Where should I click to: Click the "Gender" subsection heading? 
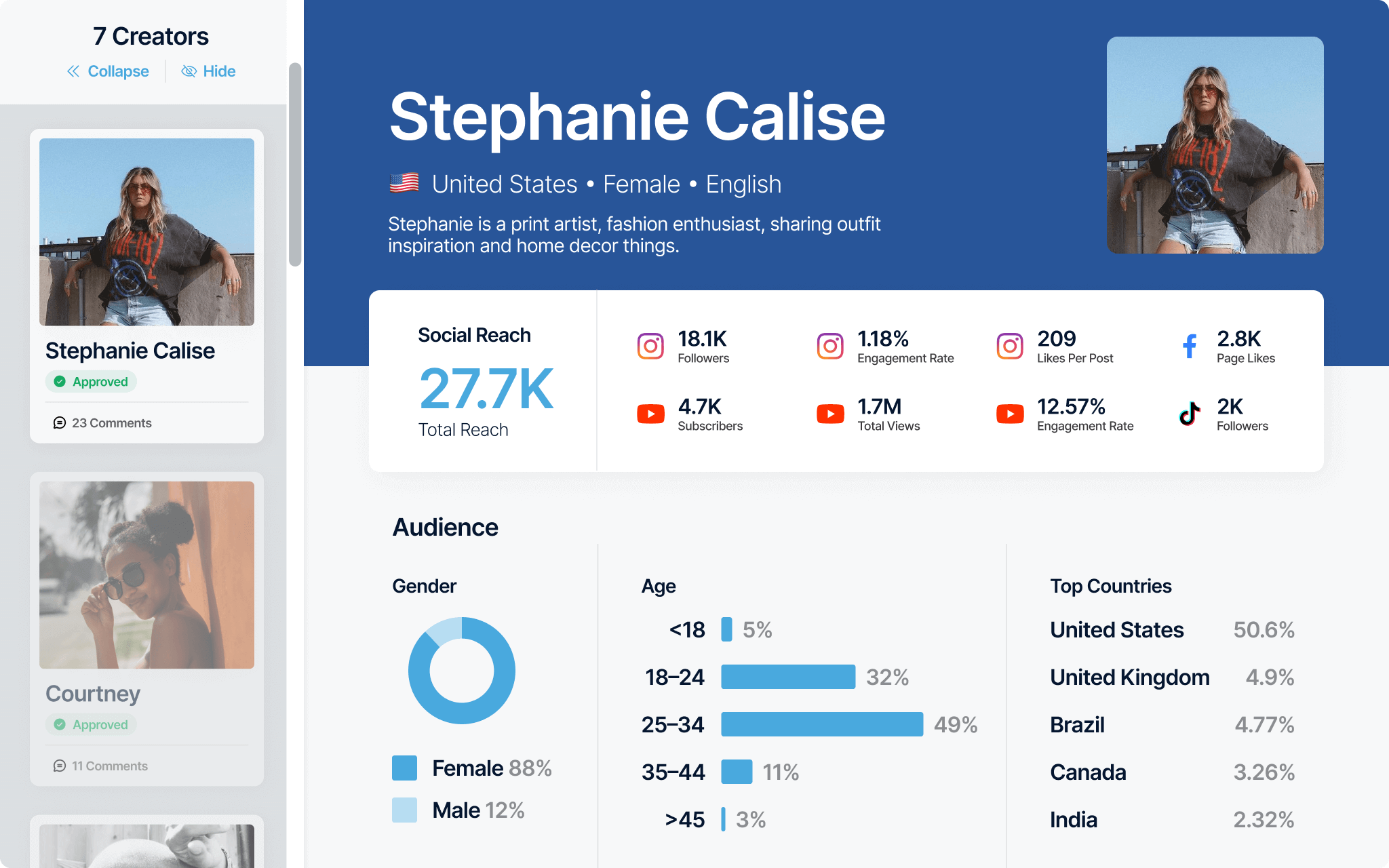425,586
